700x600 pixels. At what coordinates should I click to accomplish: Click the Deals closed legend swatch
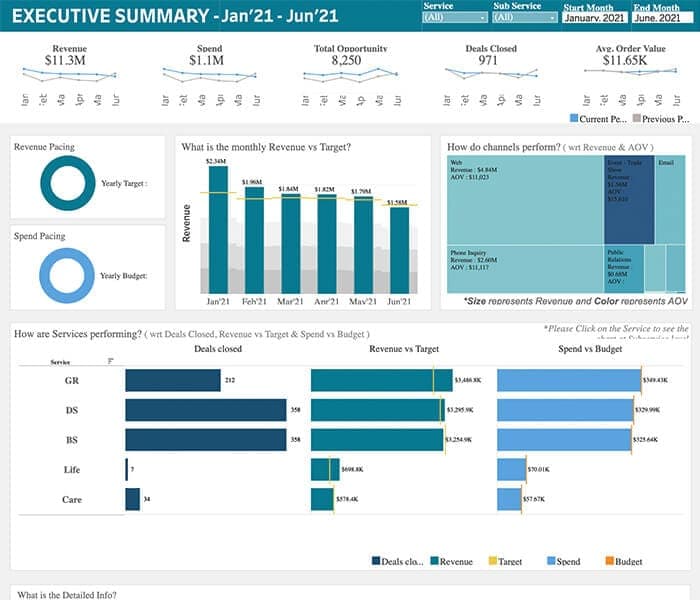(376, 561)
